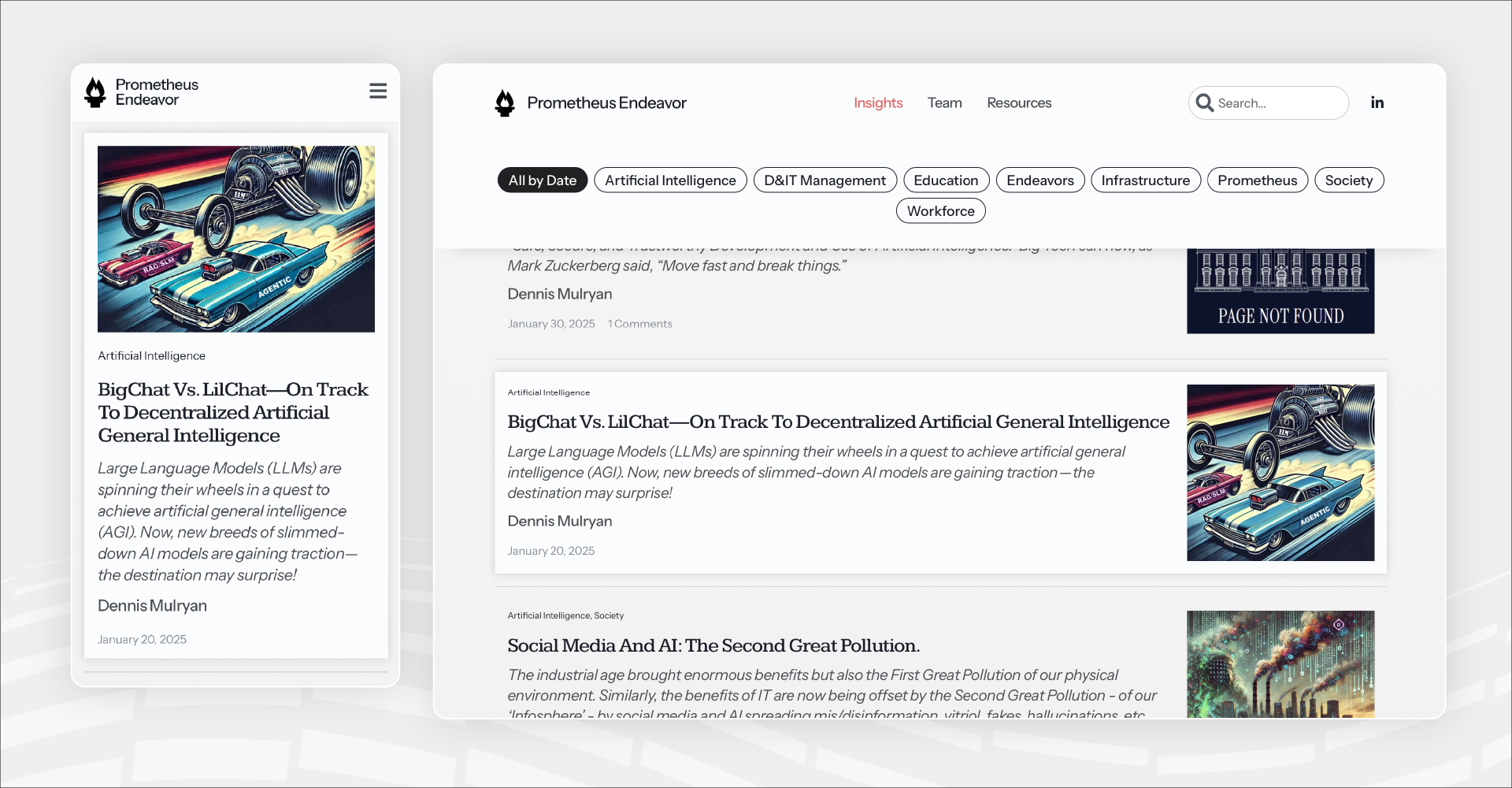The width and height of the screenshot is (1512, 788).
Task: Open mobile BigChat Vs. LilChat article title
Action: pyautogui.click(x=233, y=412)
